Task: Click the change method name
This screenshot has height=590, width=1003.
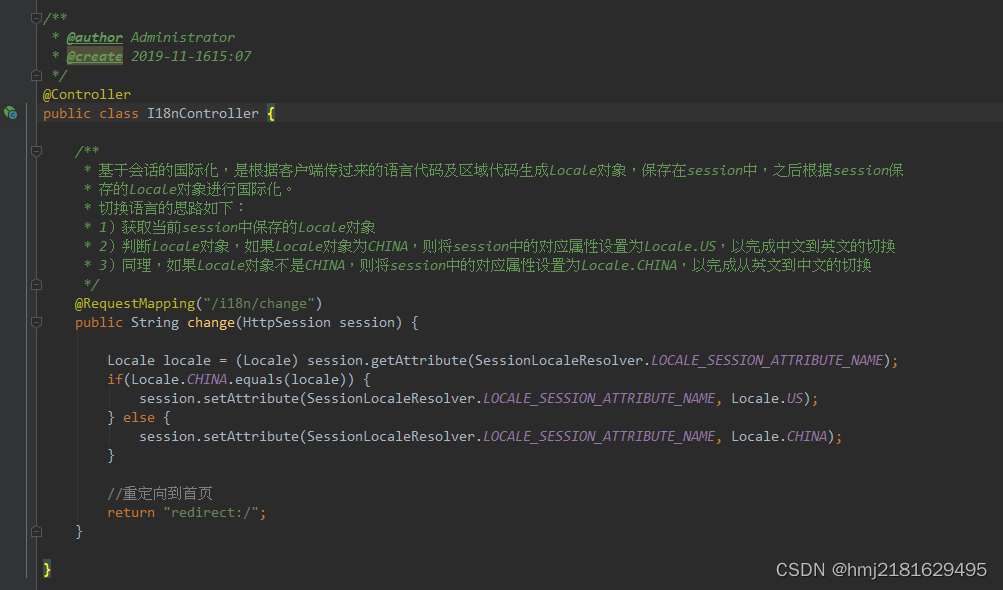Action: click(x=211, y=323)
